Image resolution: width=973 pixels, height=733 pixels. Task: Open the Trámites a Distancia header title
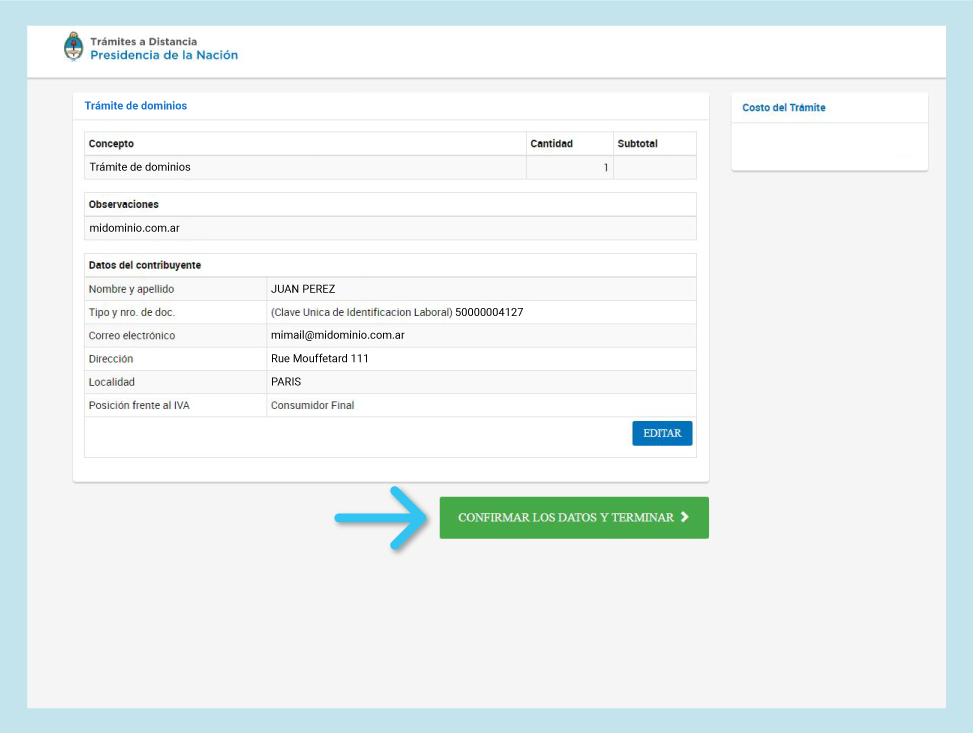tap(143, 42)
